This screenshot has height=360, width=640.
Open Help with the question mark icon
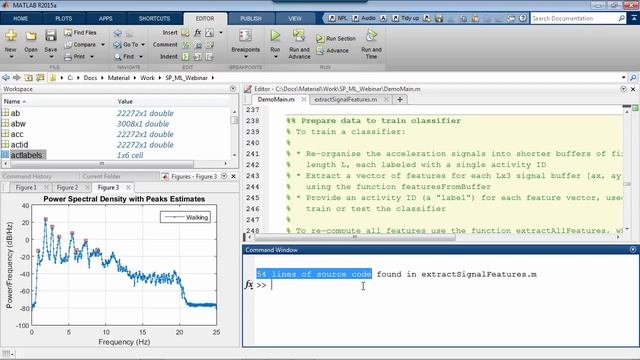point(523,18)
